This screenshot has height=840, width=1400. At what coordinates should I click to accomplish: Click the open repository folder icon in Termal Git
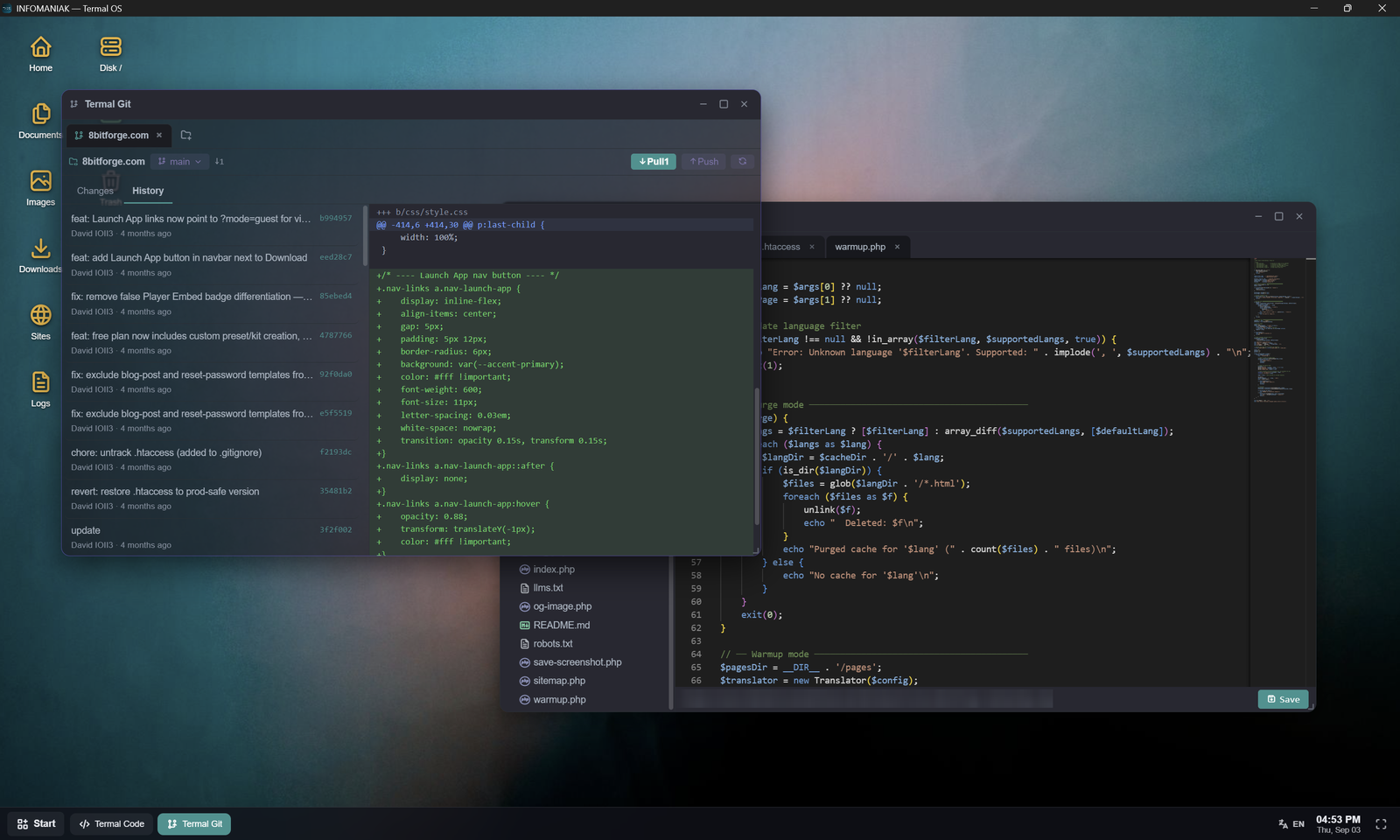(x=185, y=135)
